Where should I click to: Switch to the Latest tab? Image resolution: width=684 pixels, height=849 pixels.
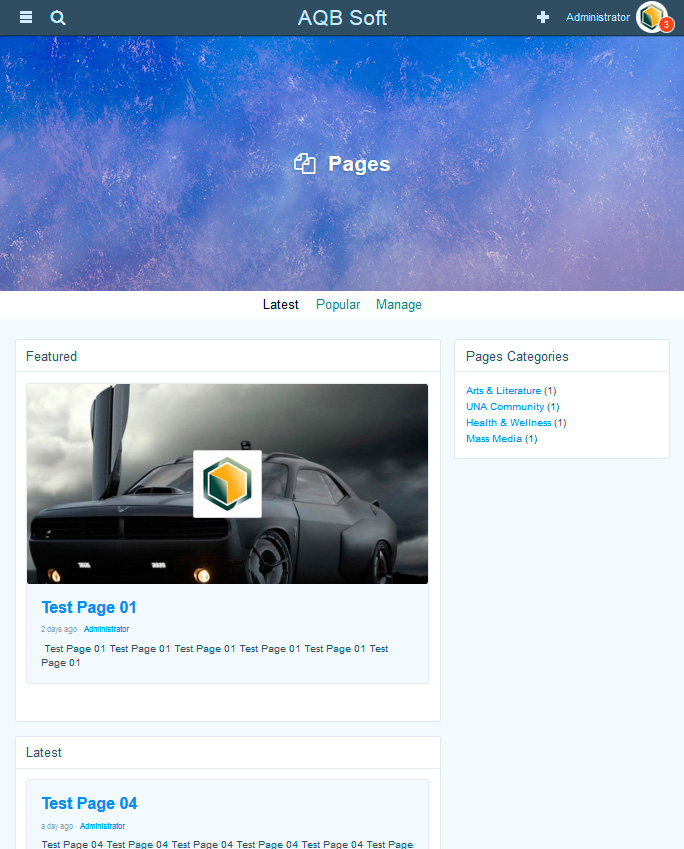[280, 305]
